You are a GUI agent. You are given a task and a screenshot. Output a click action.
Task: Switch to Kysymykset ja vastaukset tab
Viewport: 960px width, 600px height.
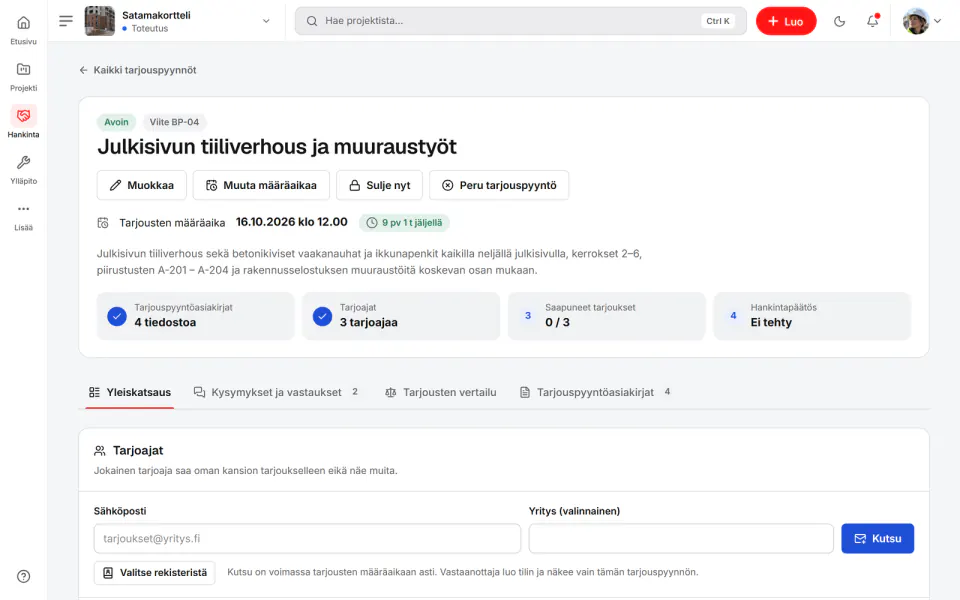pos(276,392)
